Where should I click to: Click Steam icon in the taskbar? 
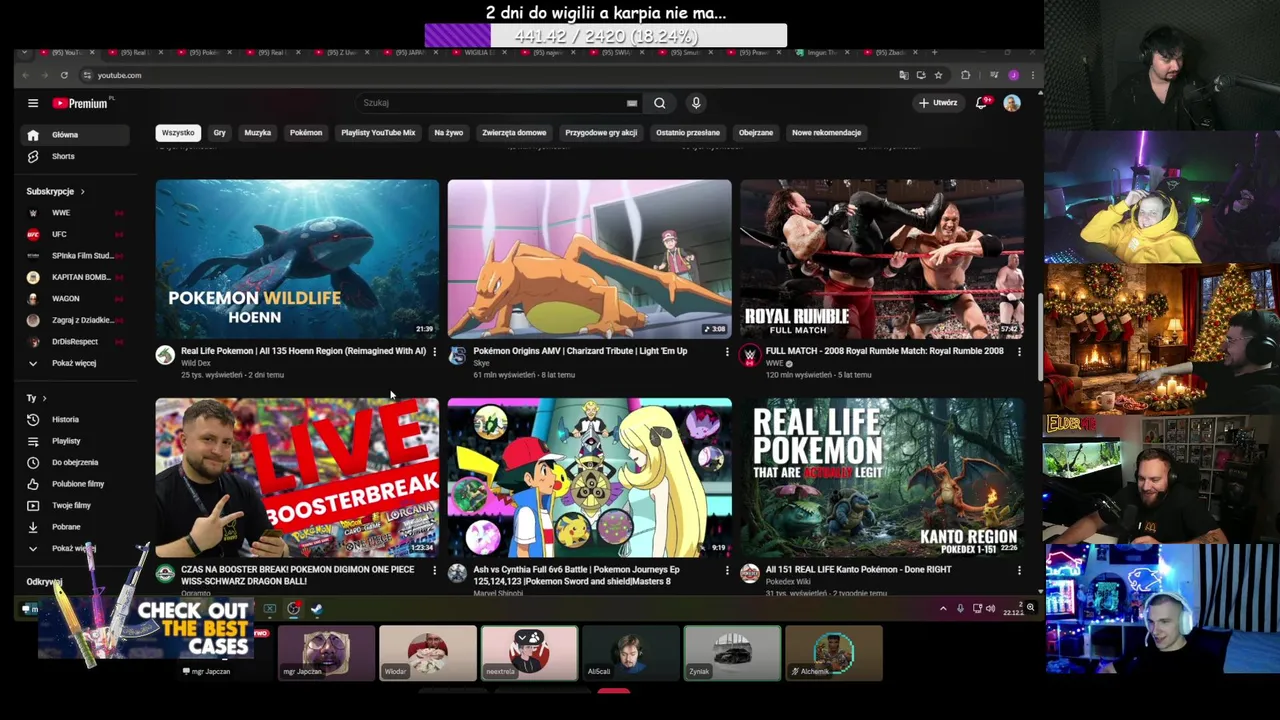point(316,608)
